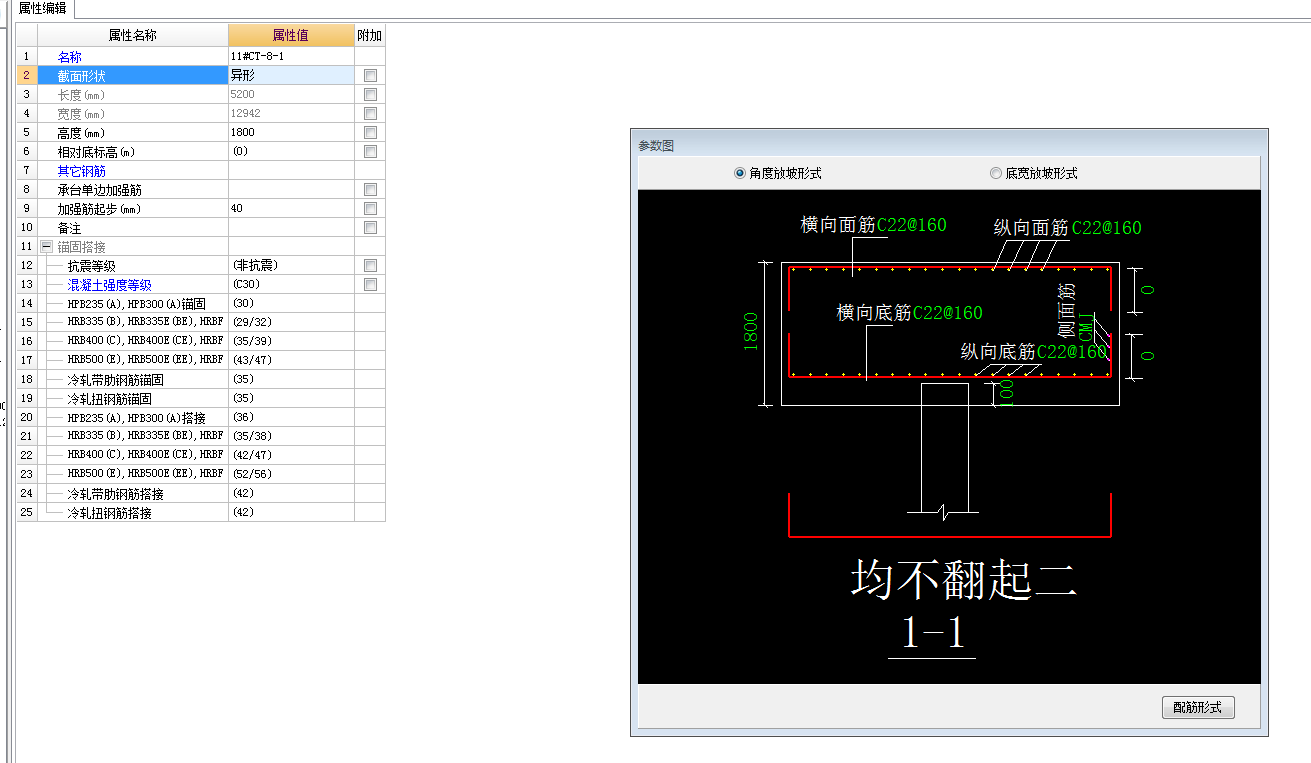
Task: Click the HPB235 锚固 value (30)
Action: tap(291, 303)
